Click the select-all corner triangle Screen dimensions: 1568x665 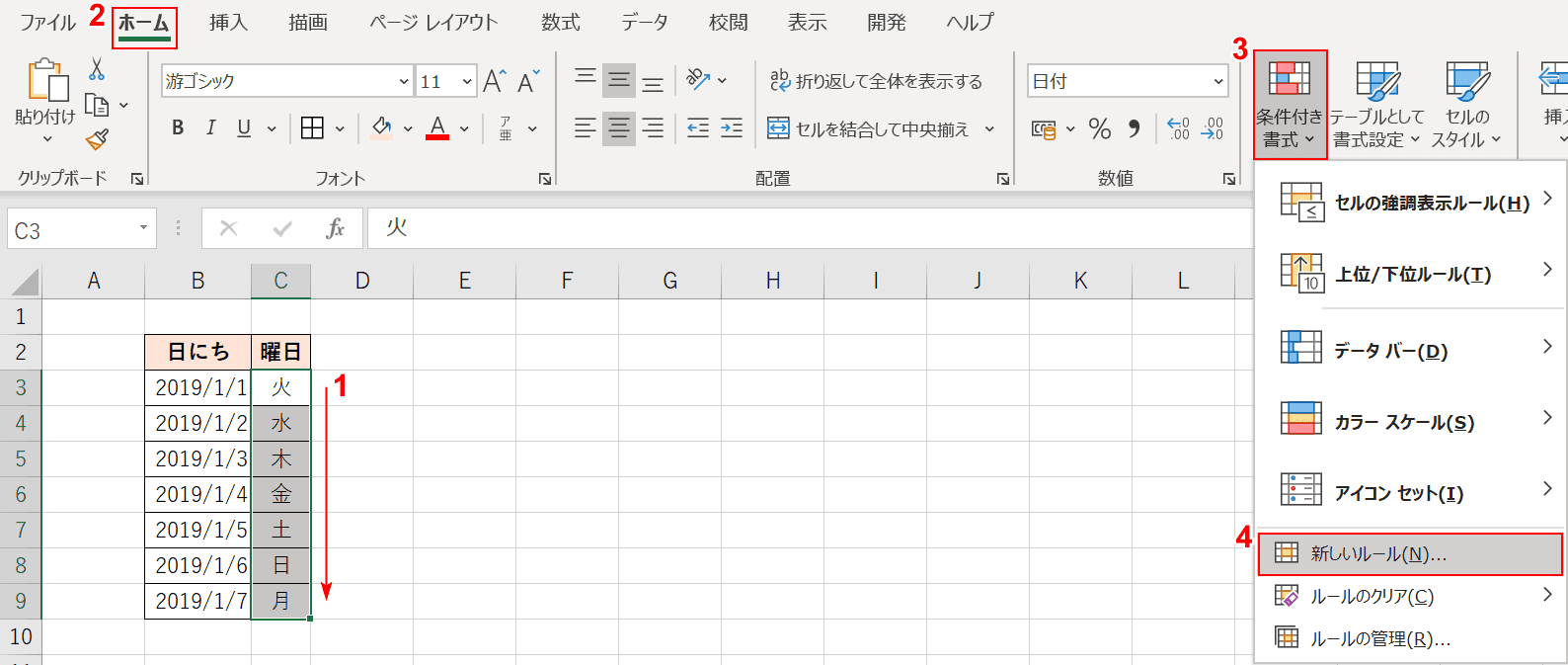click(x=26, y=283)
